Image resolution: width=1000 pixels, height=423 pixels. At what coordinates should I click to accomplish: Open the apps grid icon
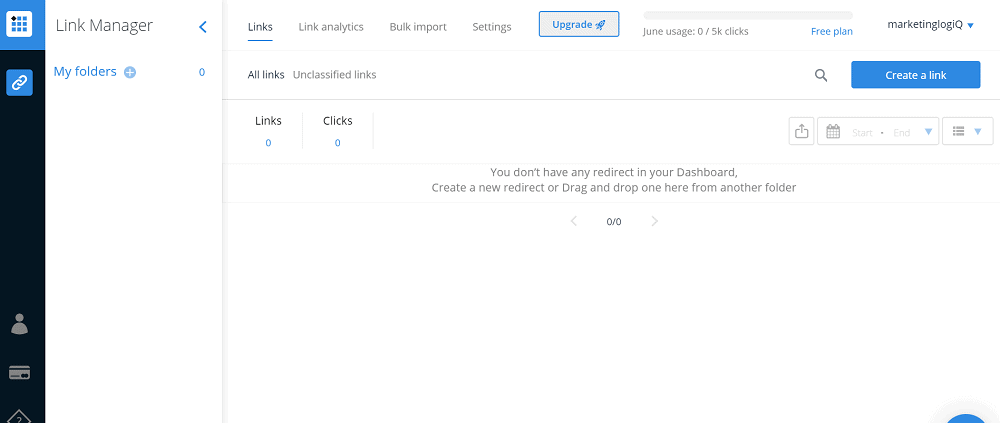pos(20,24)
